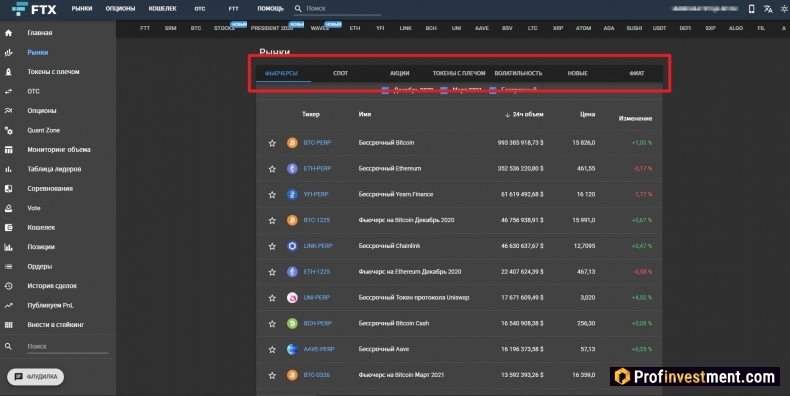Select STOCKS in the top ticker bar

pos(224,28)
